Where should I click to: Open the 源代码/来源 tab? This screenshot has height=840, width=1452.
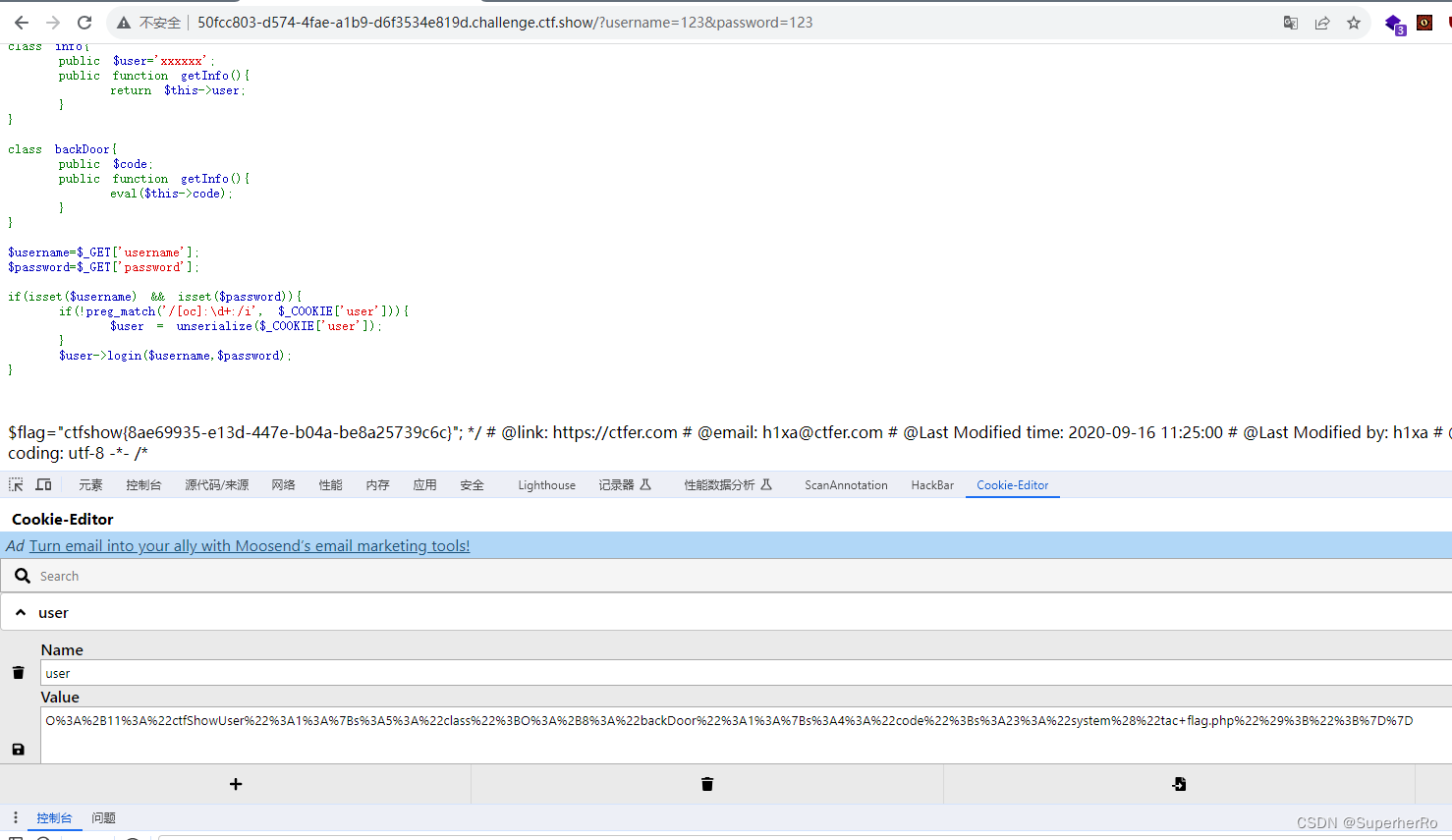pos(217,485)
